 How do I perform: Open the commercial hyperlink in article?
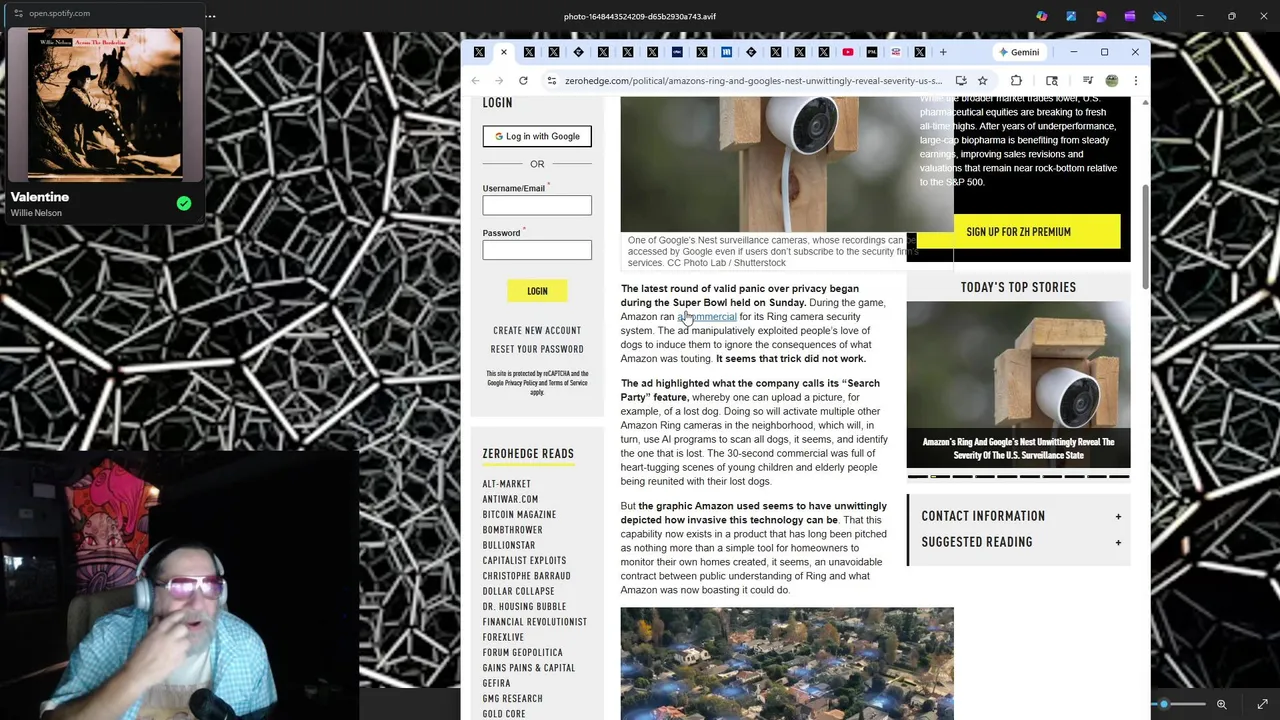coord(707,317)
